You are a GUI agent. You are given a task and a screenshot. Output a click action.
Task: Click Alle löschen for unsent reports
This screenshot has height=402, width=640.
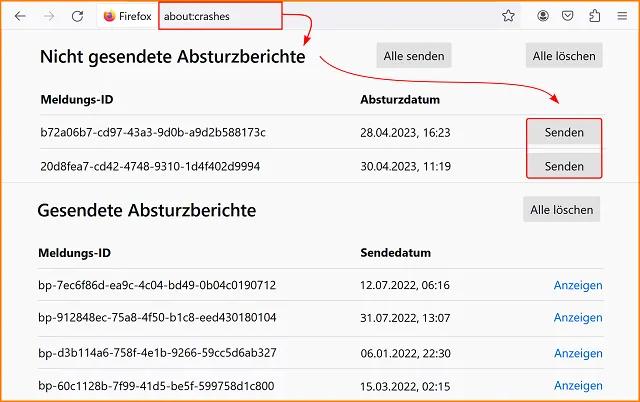click(564, 56)
